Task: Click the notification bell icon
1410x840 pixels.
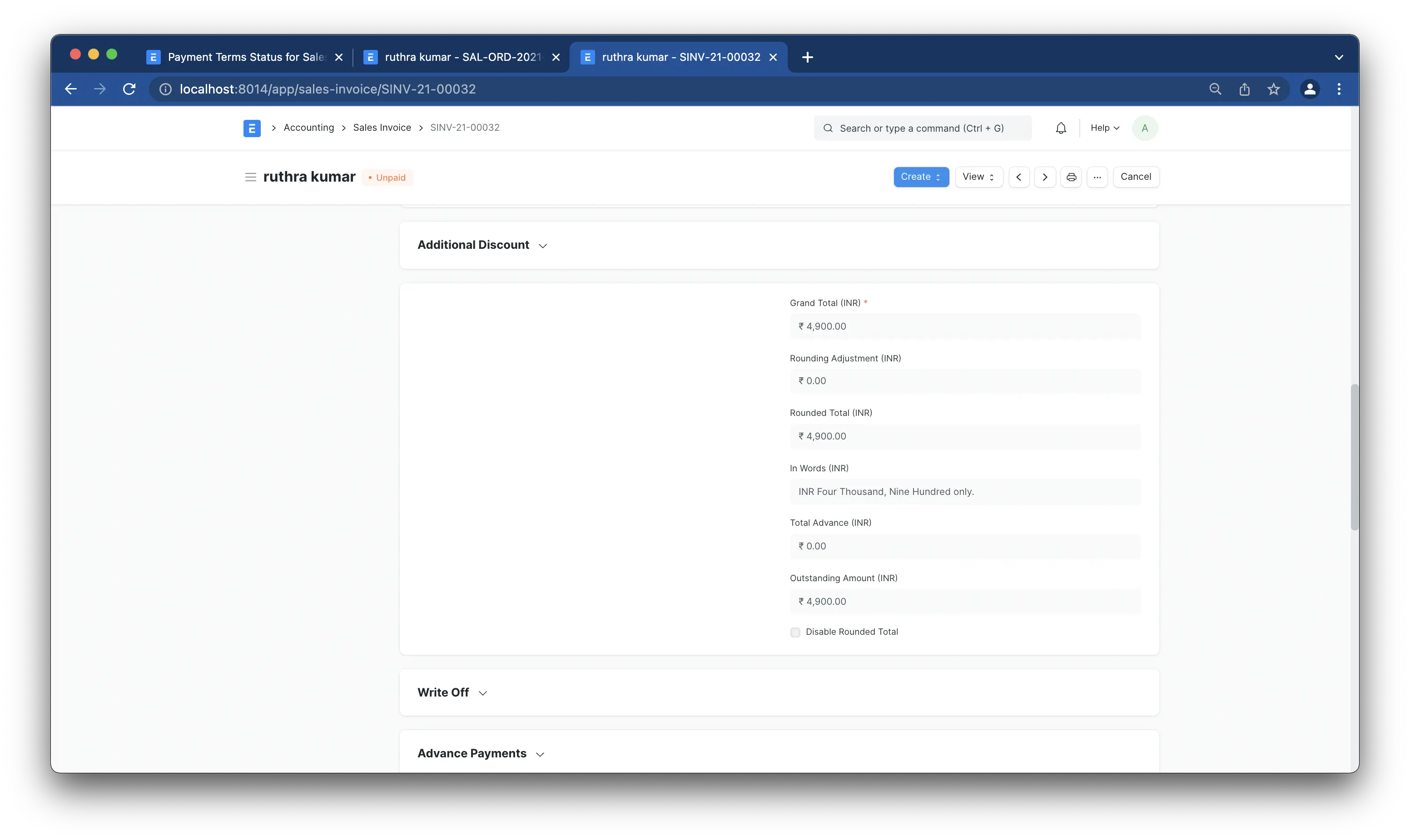Action: tap(1061, 128)
